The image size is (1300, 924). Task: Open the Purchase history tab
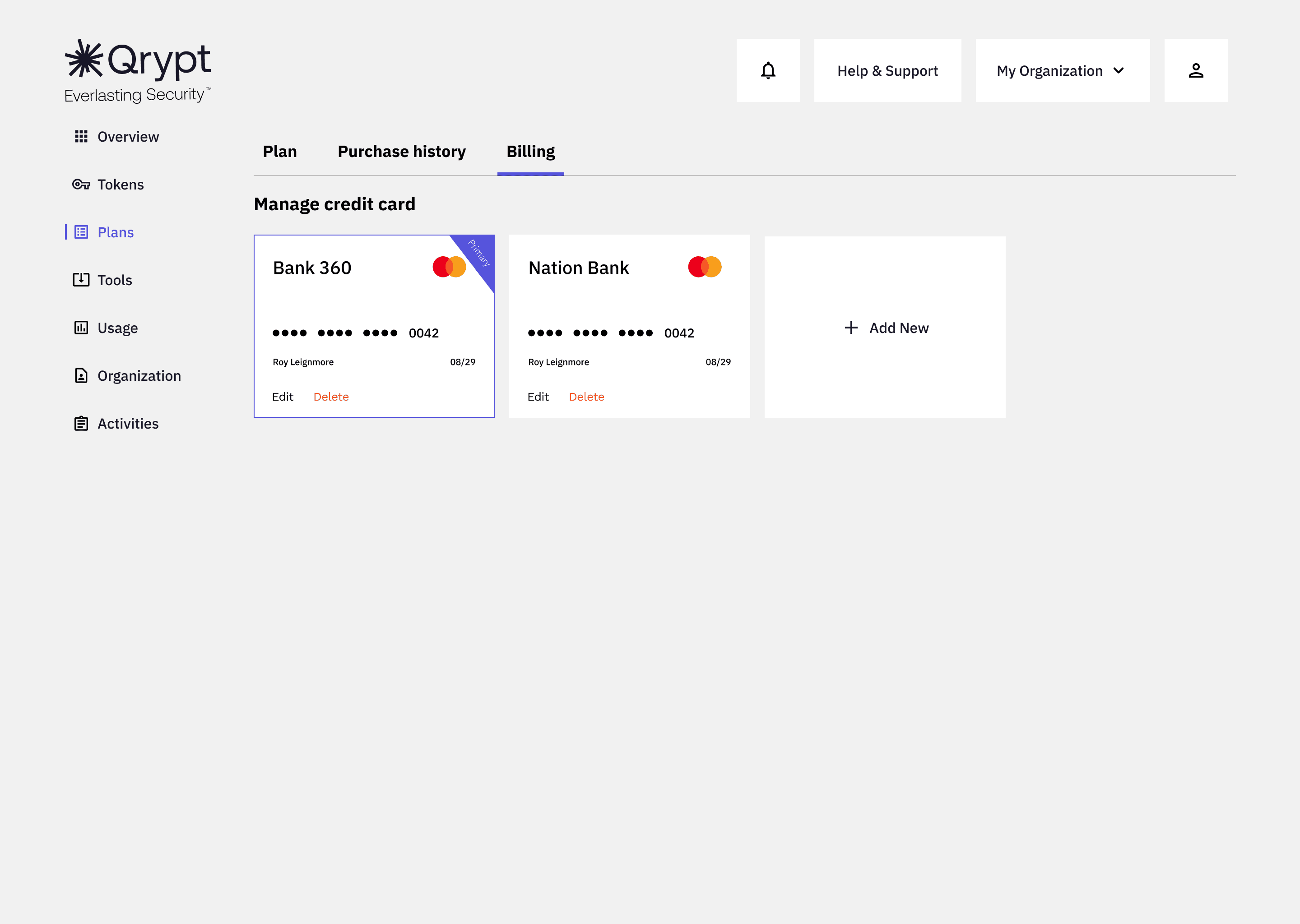click(x=401, y=152)
